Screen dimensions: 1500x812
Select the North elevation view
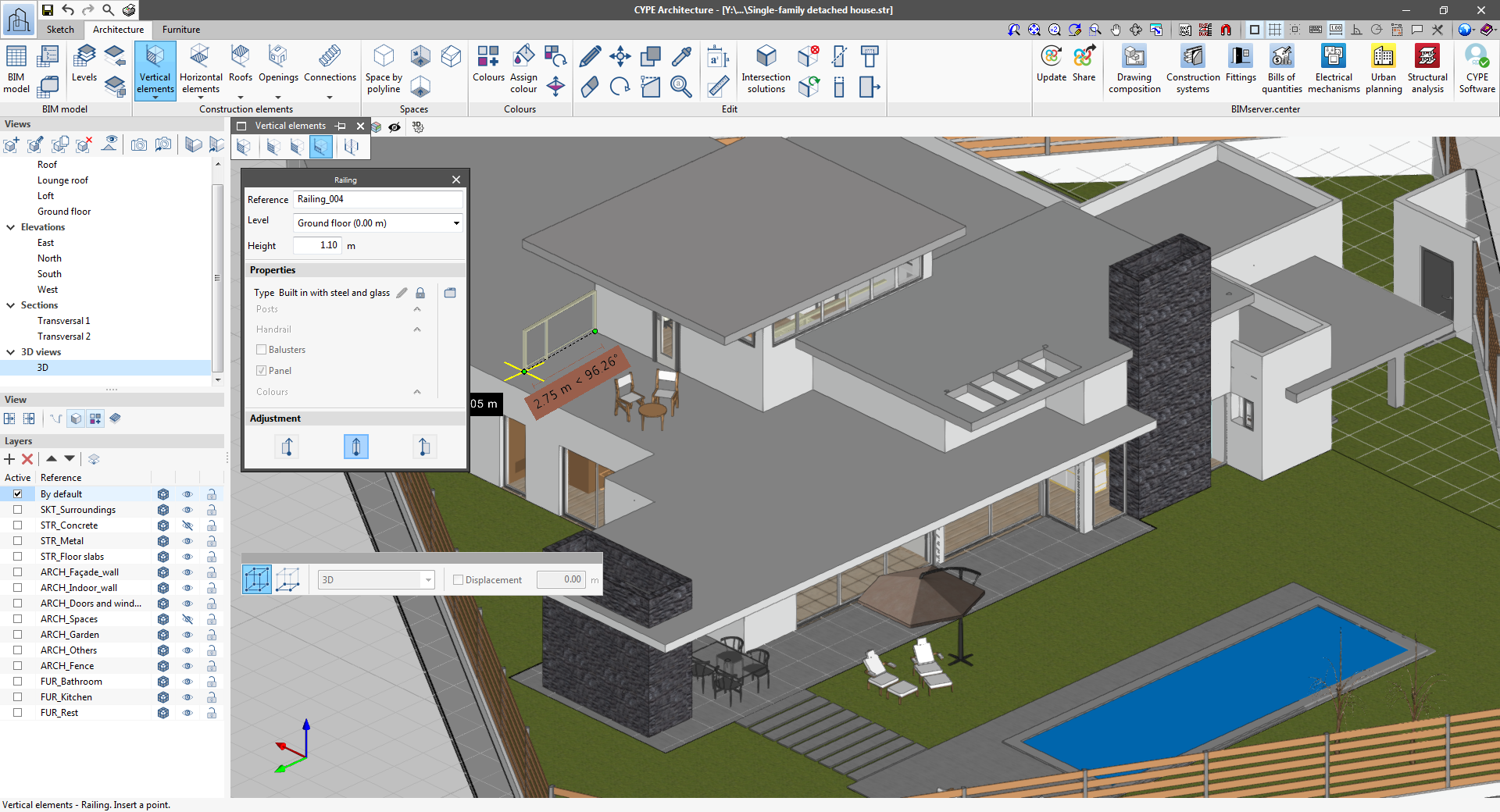pos(49,258)
